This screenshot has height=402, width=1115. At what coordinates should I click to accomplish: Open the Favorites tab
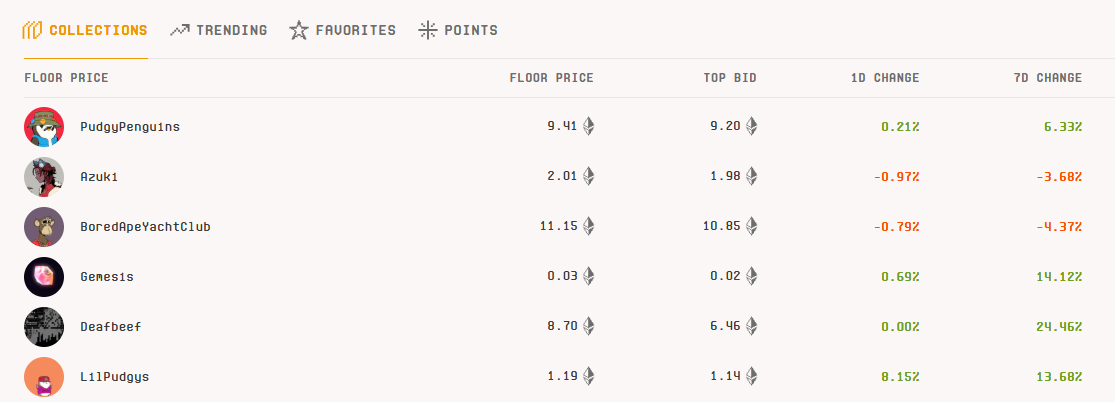[x=343, y=31]
